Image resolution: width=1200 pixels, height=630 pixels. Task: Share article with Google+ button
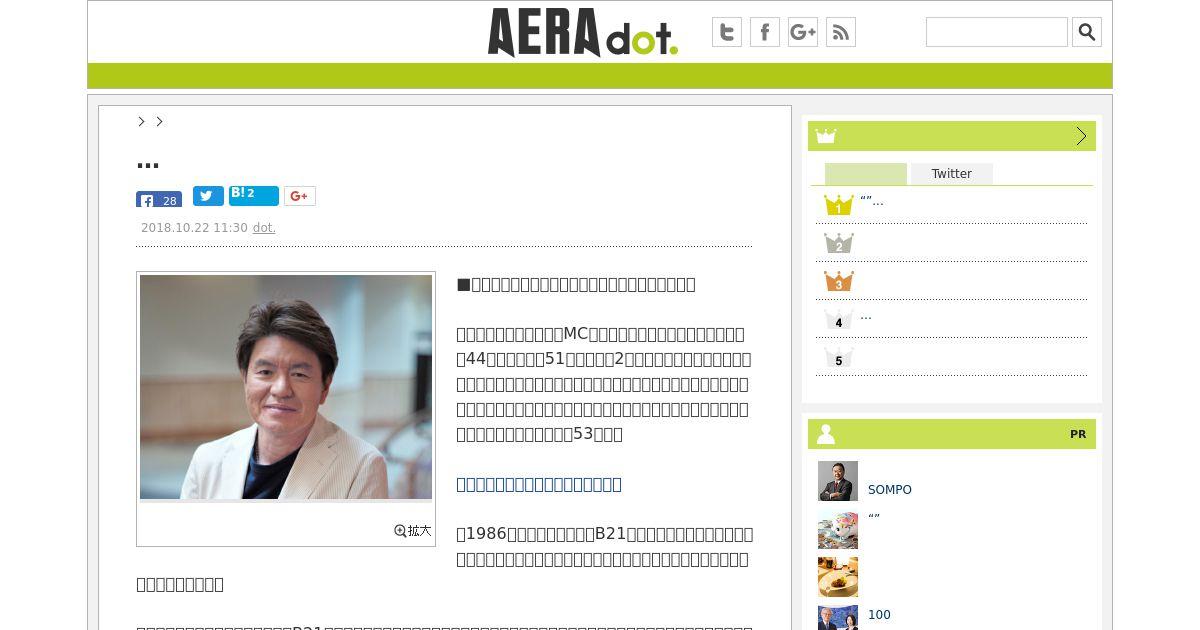tap(300, 196)
